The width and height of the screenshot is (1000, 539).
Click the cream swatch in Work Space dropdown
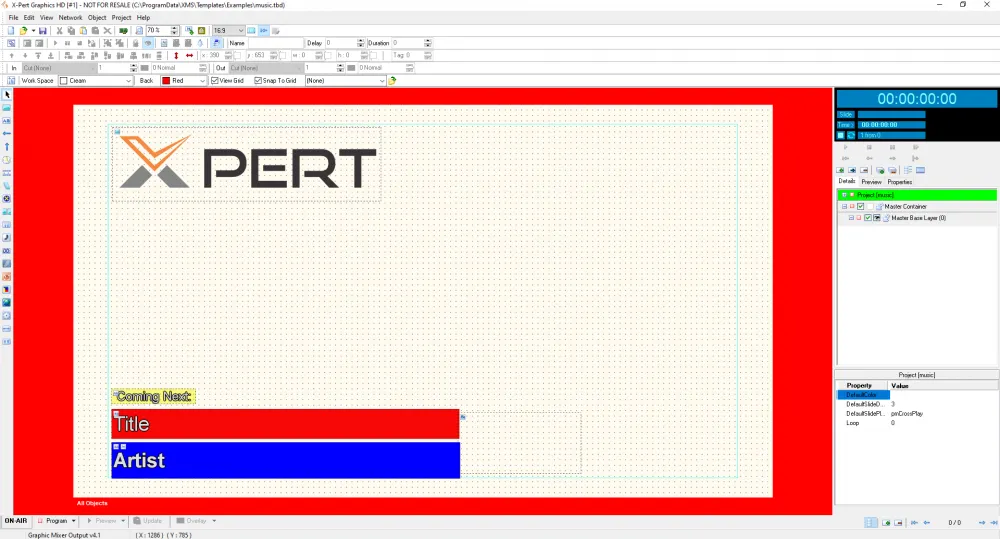pos(64,80)
